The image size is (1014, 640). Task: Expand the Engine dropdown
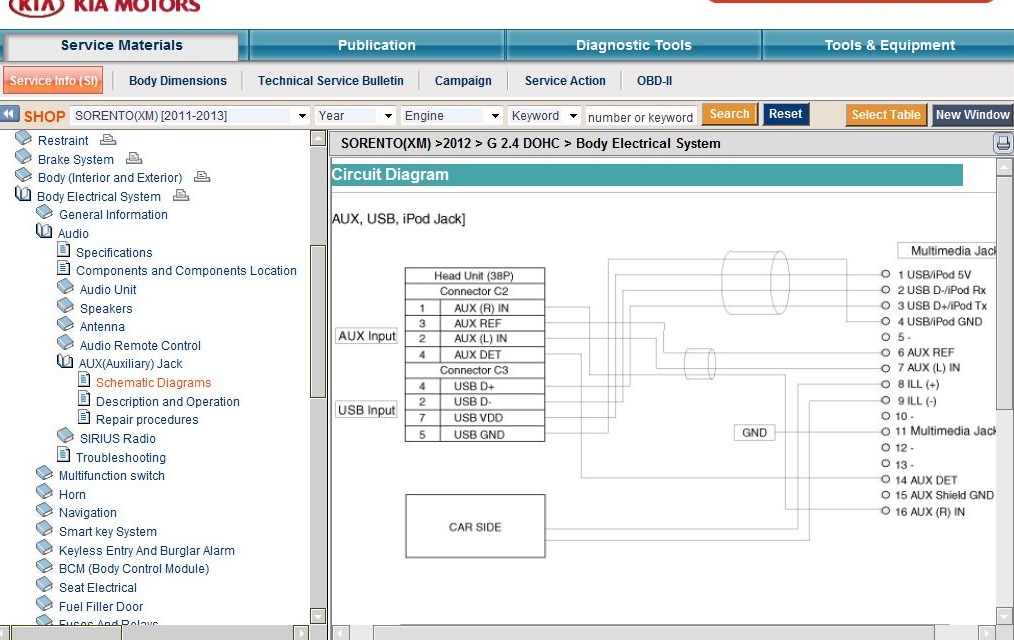click(x=495, y=116)
